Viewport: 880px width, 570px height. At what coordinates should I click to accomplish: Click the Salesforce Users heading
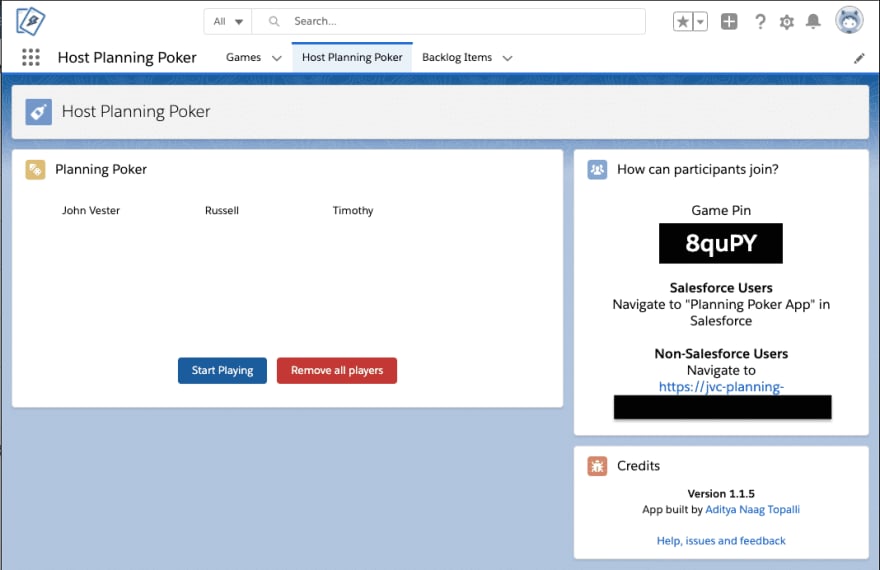721,288
